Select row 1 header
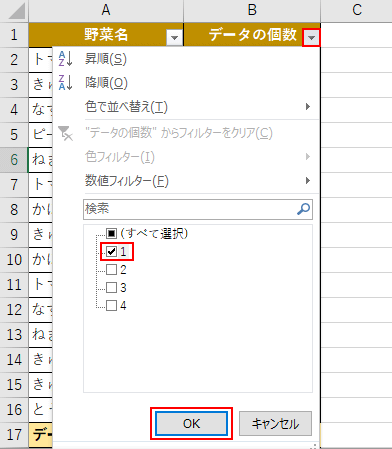 tap(14, 35)
